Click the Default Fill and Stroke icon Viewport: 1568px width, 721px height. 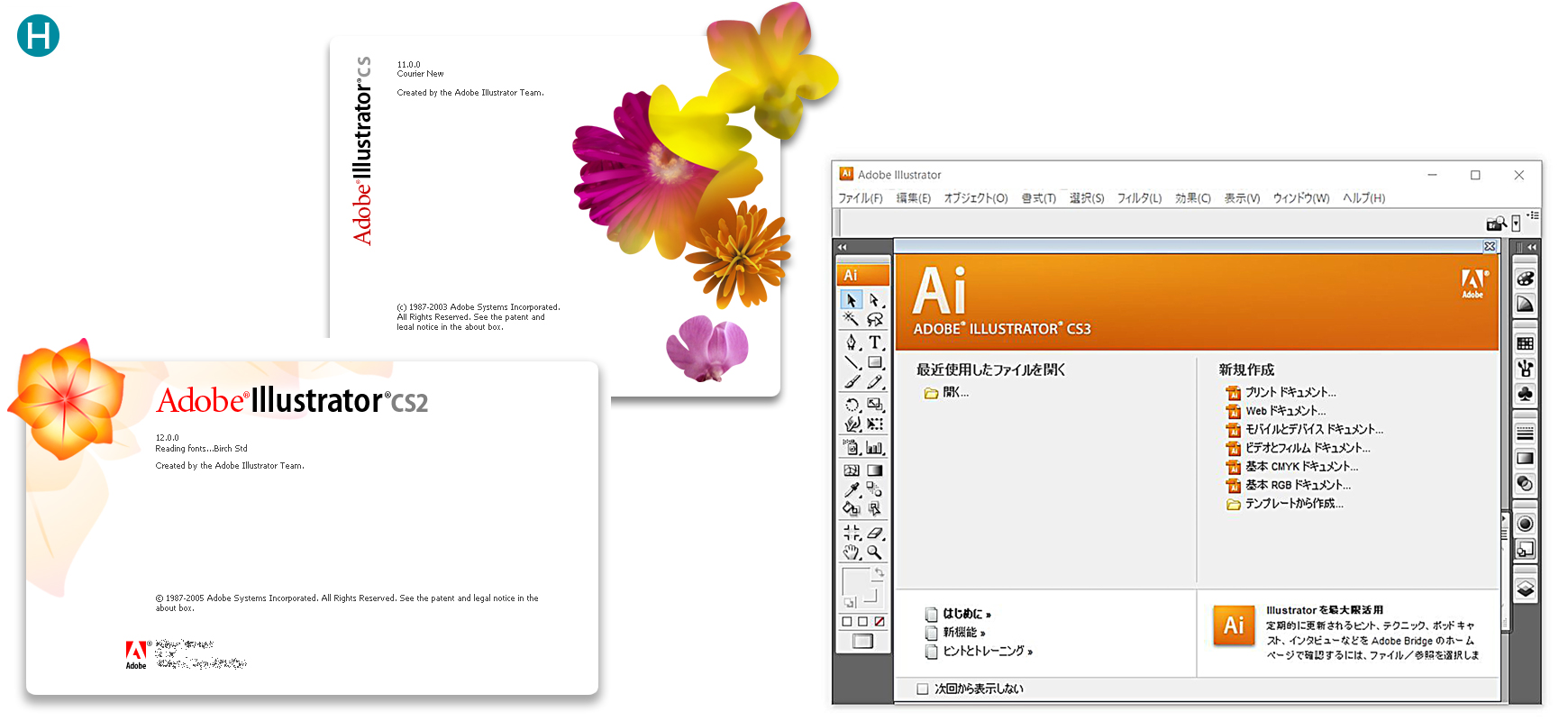[849, 602]
